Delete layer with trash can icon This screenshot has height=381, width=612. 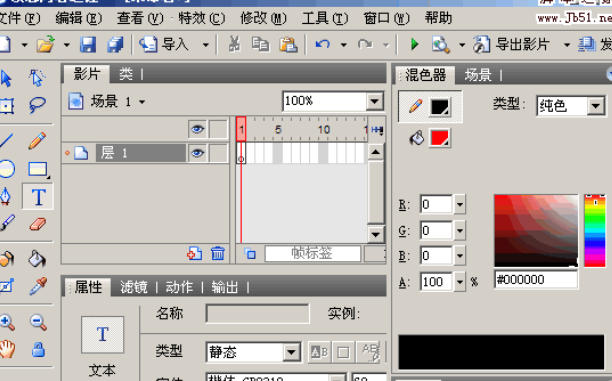pyautogui.click(x=218, y=253)
